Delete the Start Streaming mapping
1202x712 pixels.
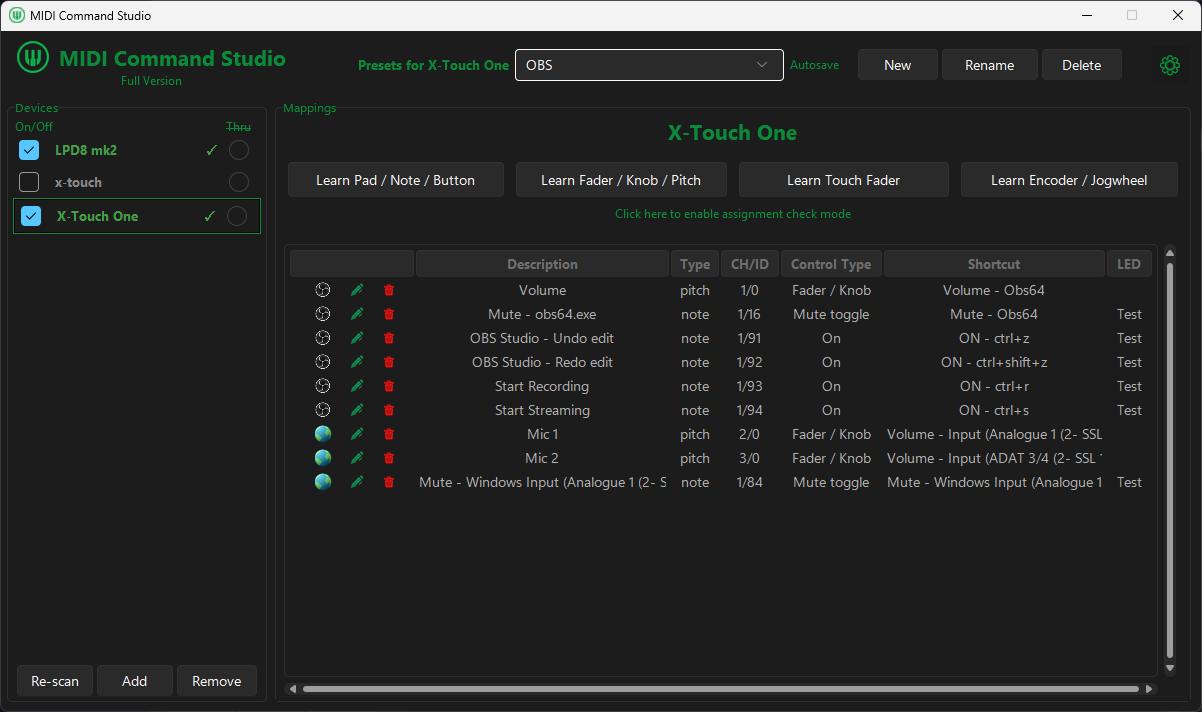pyautogui.click(x=389, y=410)
